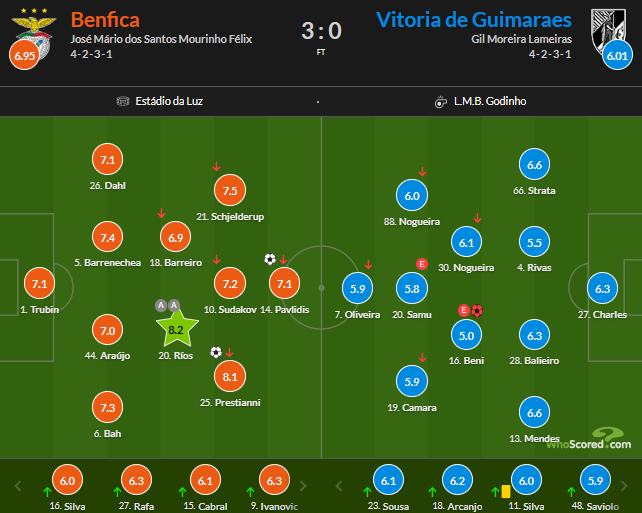Select Charles's 6.3 rating circle
The image size is (642, 513).
tap(602, 288)
